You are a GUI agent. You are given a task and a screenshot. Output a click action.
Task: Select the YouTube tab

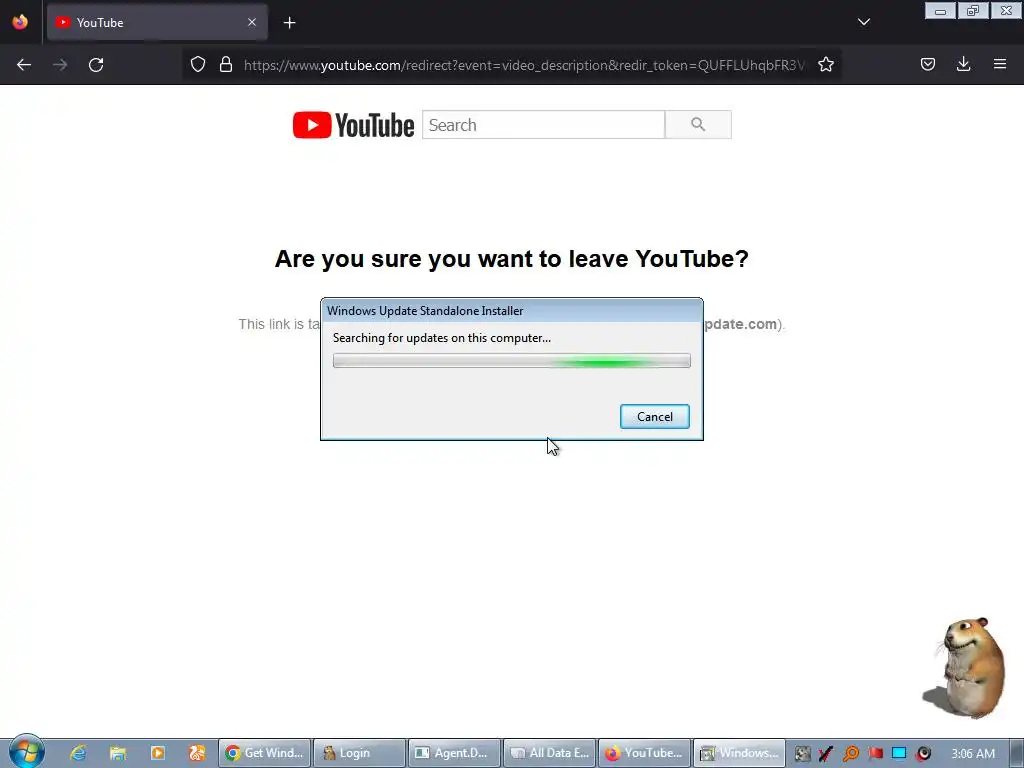point(157,22)
